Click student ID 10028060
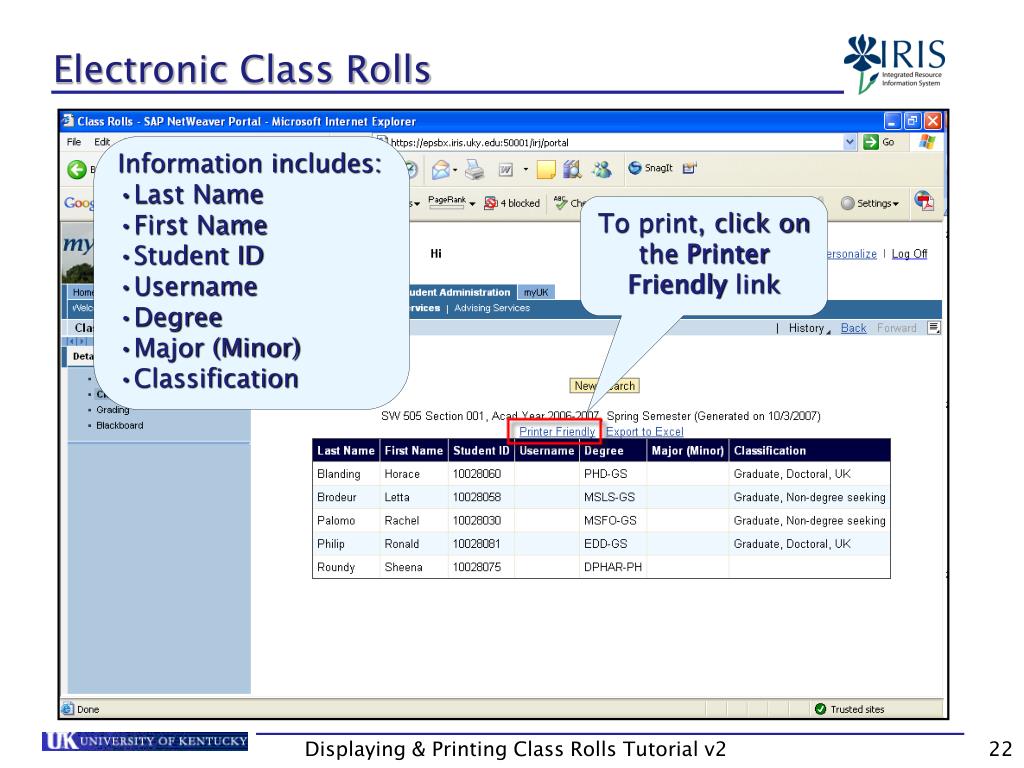Viewport: 1024px width, 768px height. tap(477, 473)
